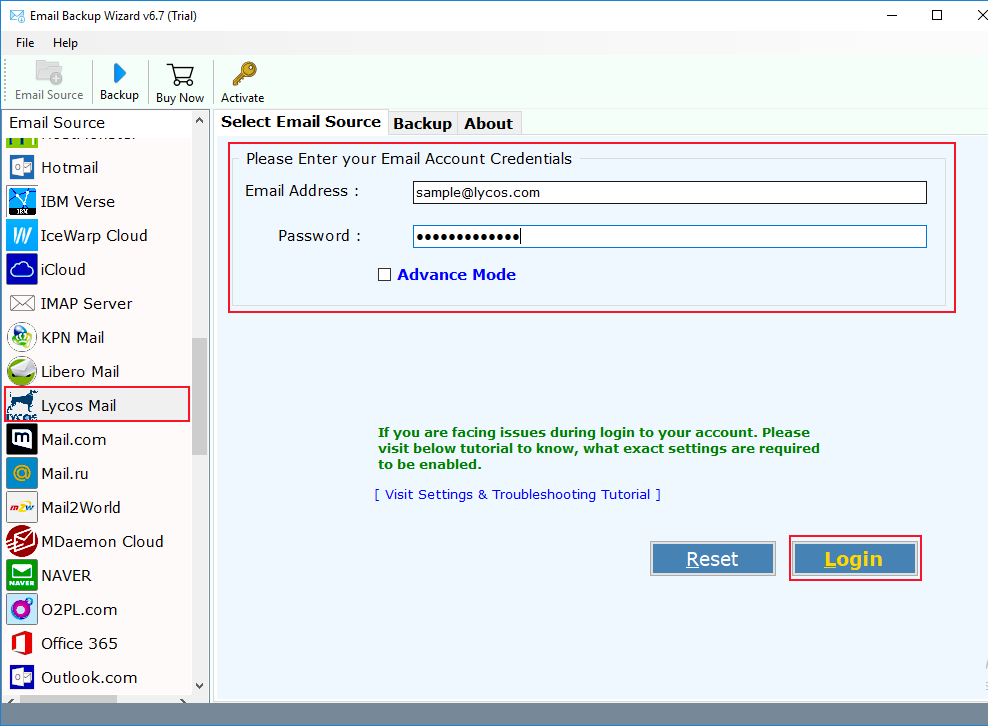The height and width of the screenshot is (726, 988).
Task: Click the Advance Mode label text
Action: point(457,275)
